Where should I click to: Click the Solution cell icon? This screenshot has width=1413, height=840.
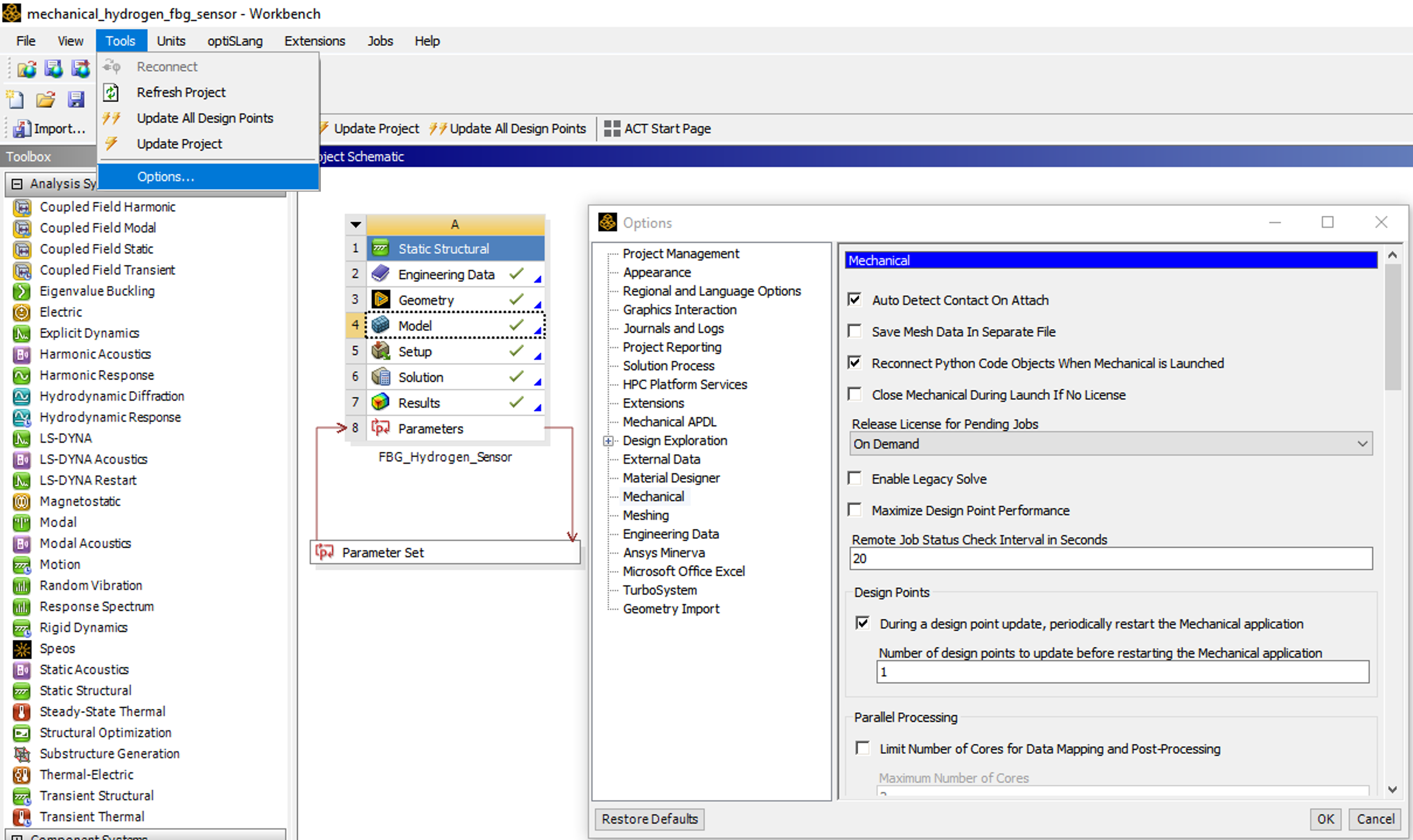click(380, 377)
